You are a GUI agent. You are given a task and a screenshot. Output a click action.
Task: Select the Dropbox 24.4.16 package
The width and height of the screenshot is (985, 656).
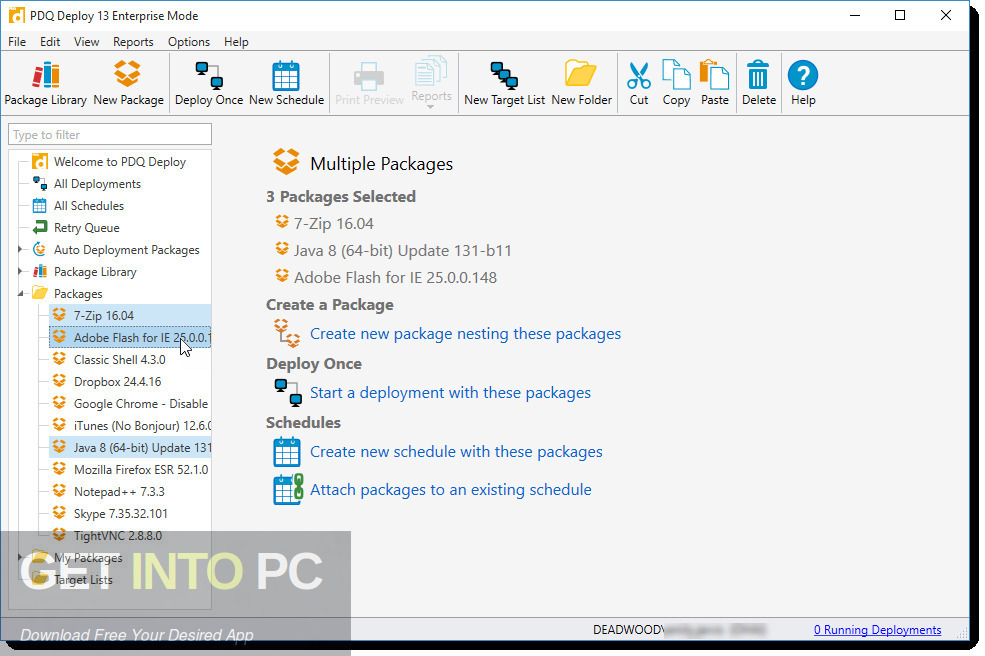click(x=117, y=381)
